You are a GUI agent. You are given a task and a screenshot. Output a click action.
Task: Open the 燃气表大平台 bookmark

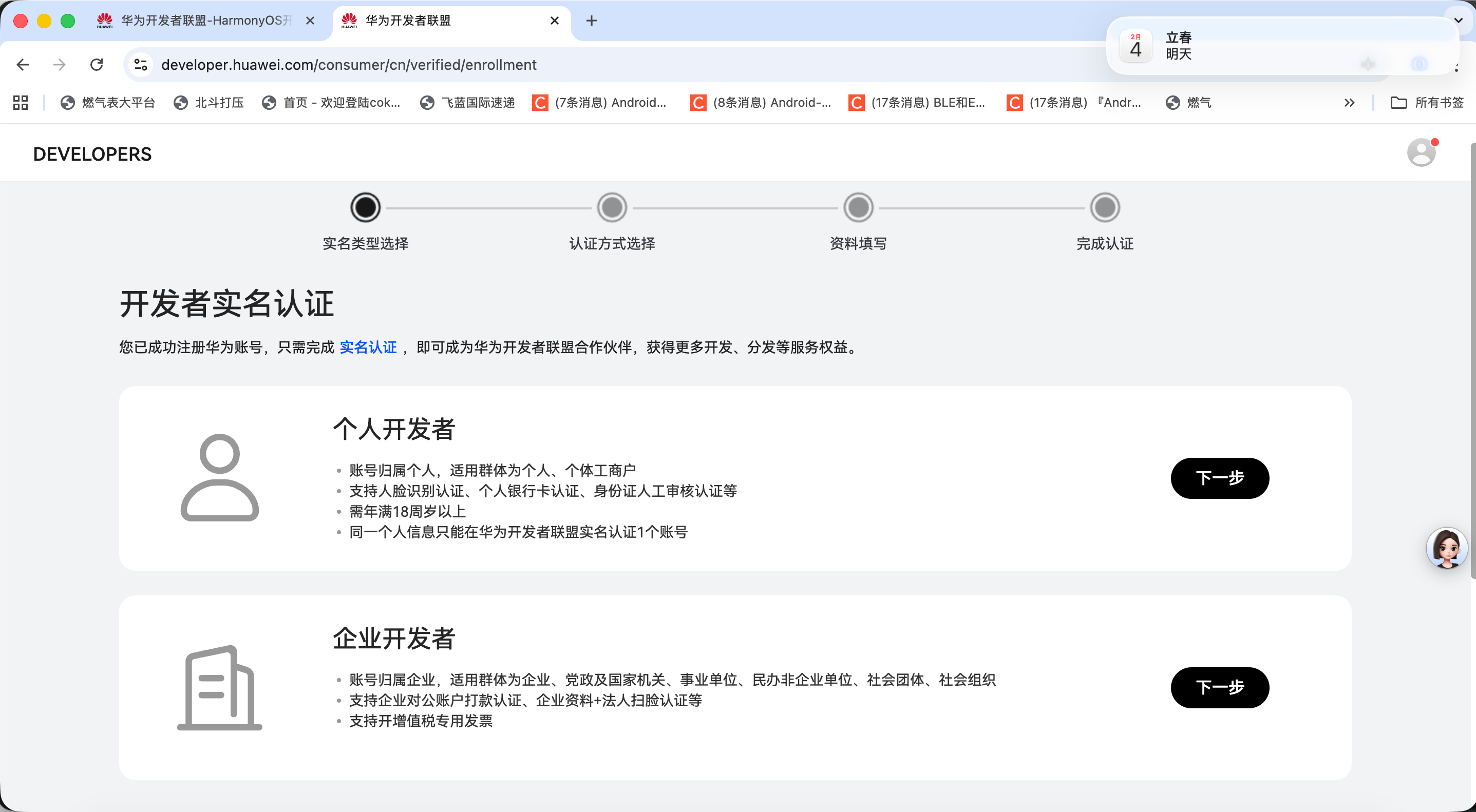[108, 103]
